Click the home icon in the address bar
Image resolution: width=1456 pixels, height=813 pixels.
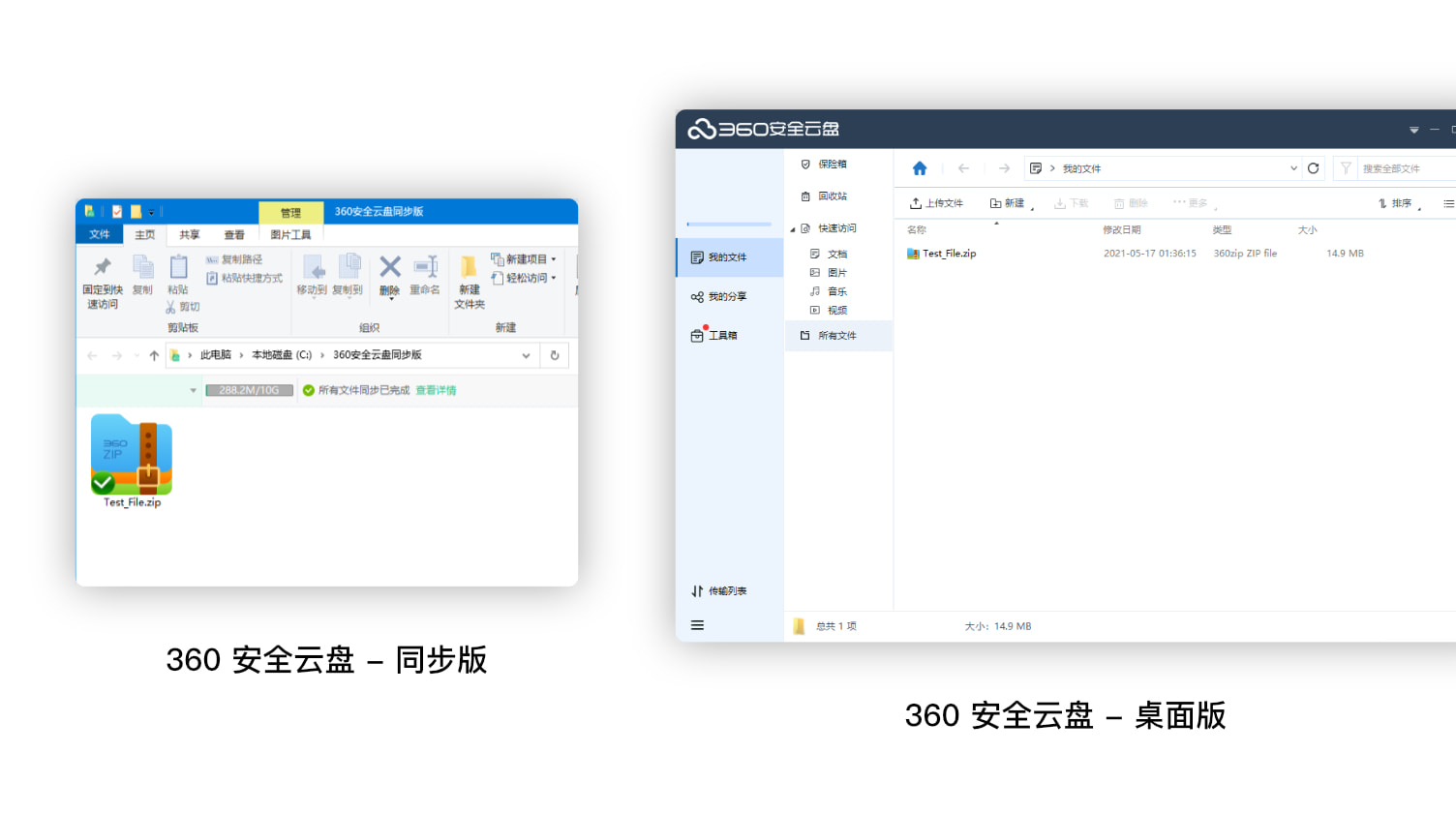point(918,167)
